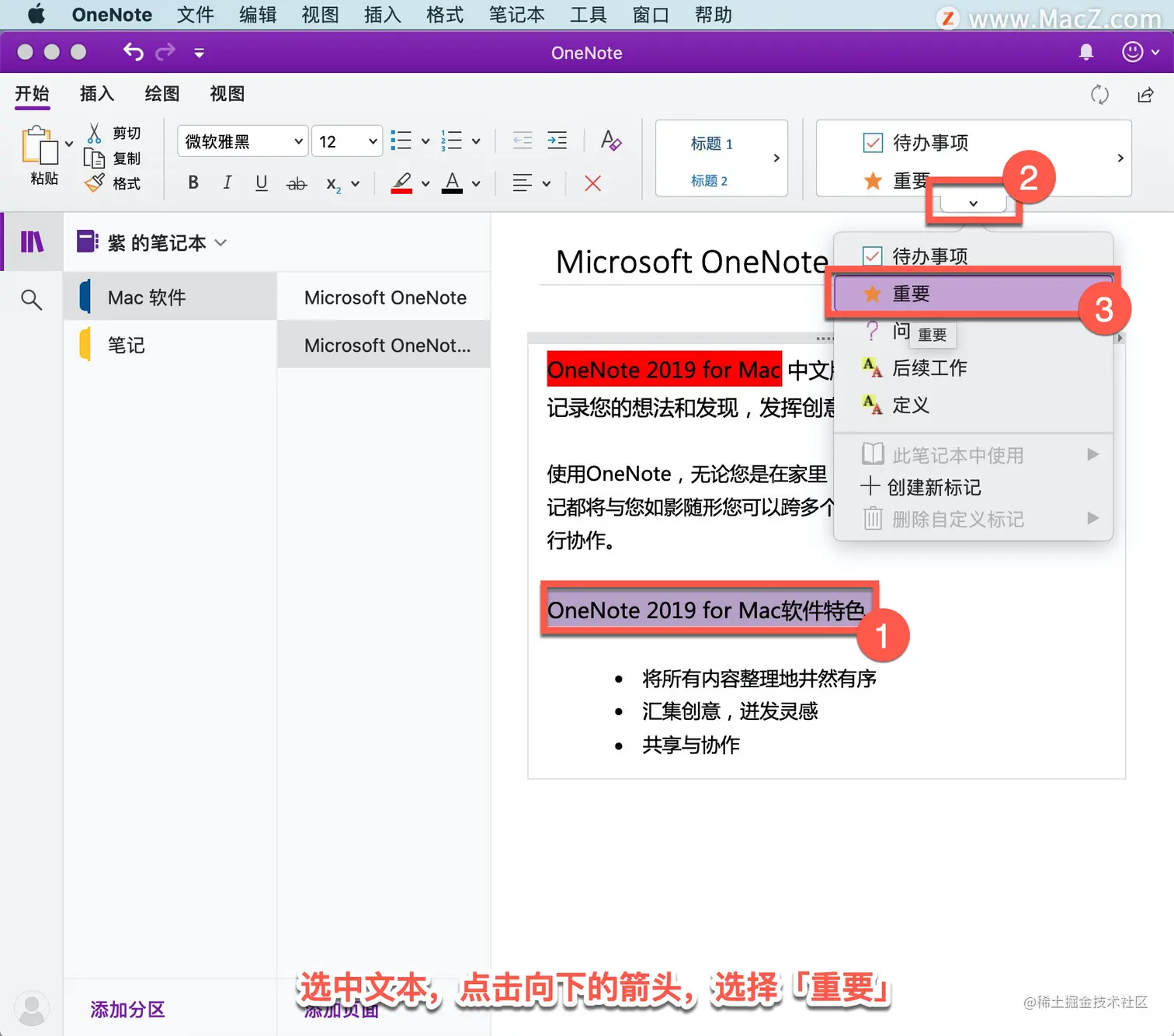Expand the heading styles gallery arrow

tap(776, 158)
